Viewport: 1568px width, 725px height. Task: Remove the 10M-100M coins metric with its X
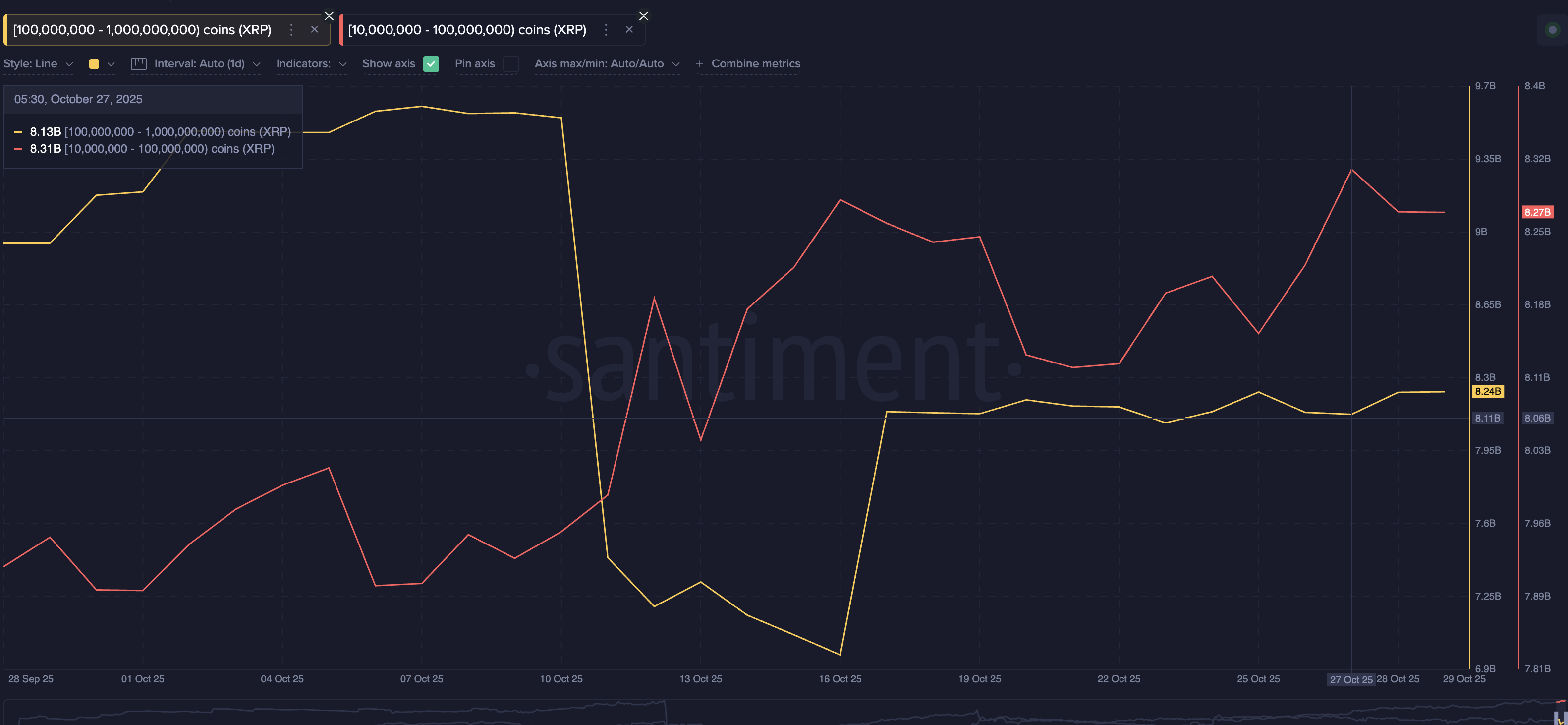coord(629,29)
